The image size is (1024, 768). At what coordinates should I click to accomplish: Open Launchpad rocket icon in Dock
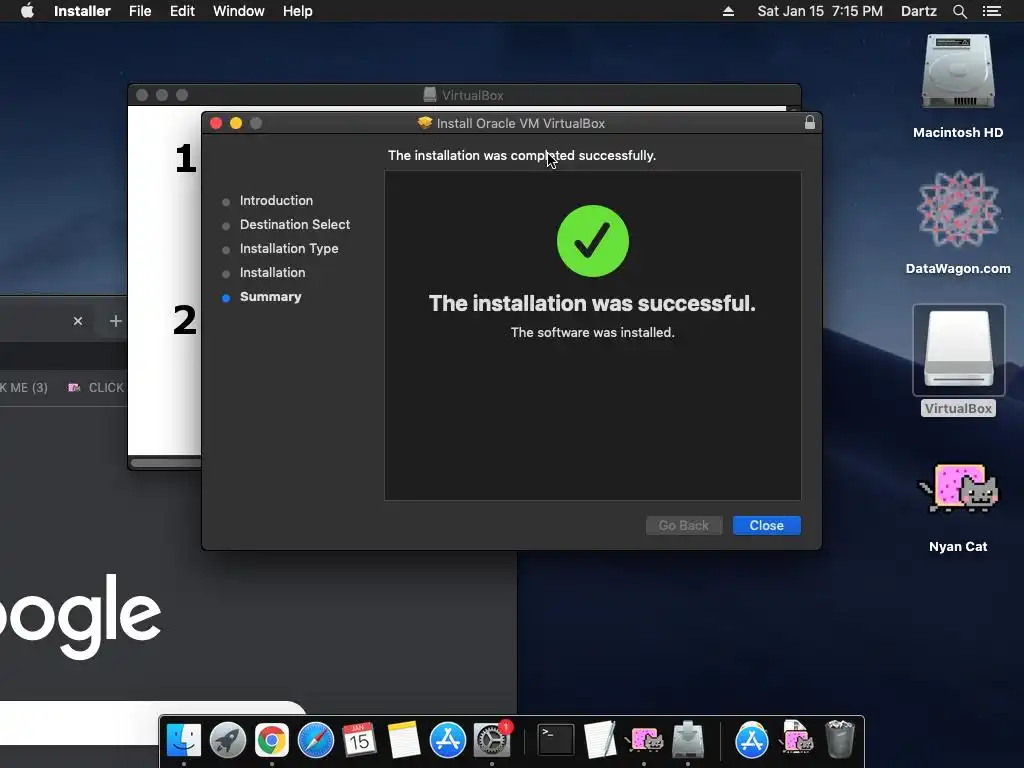coord(228,740)
